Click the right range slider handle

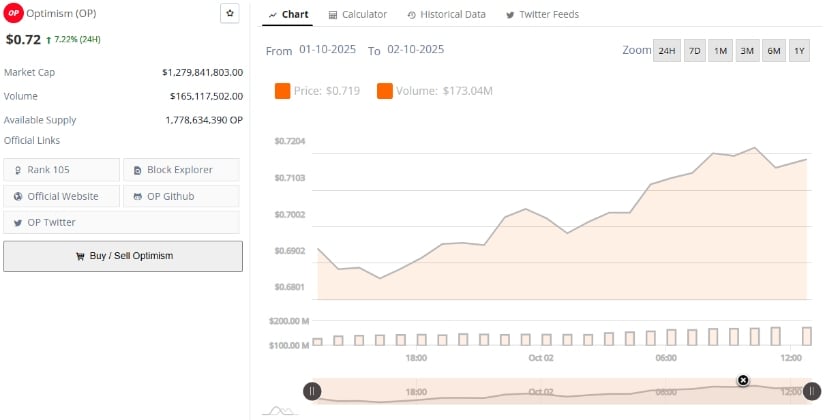tap(813, 391)
